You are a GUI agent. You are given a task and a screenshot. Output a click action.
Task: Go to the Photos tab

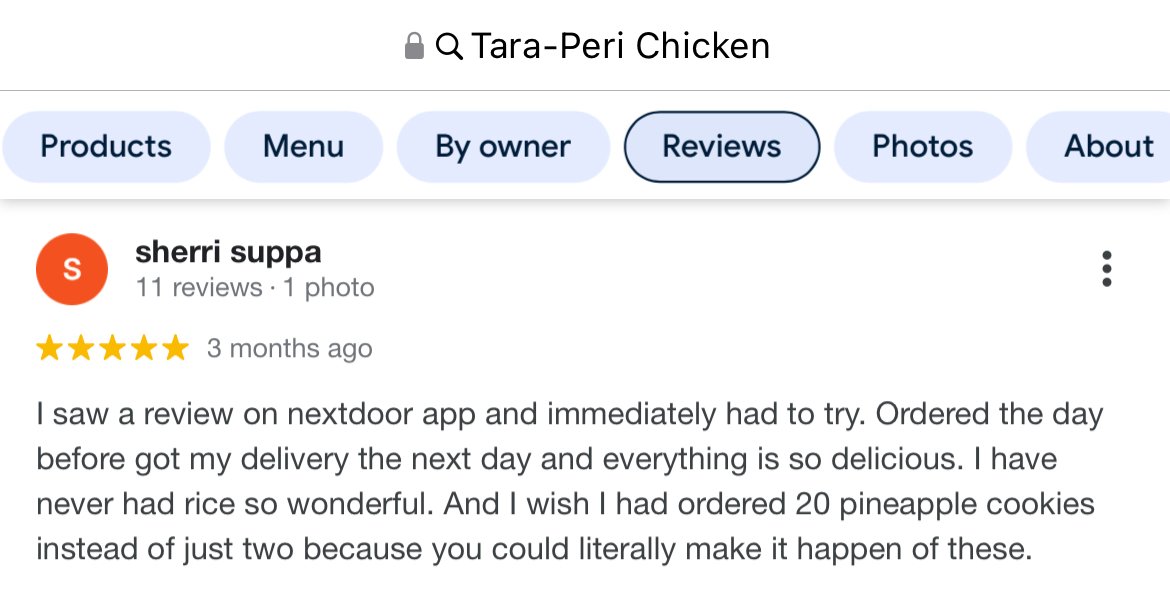922,147
